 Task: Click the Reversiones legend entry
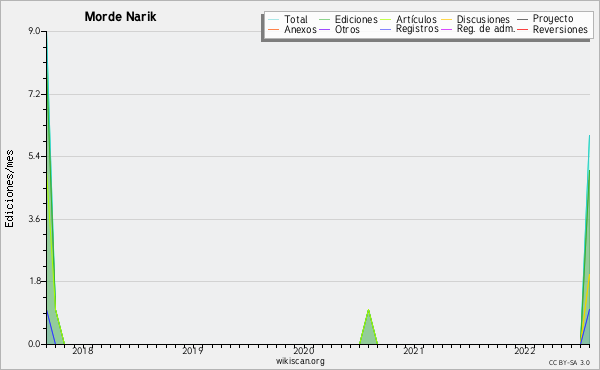tap(560, 29)
